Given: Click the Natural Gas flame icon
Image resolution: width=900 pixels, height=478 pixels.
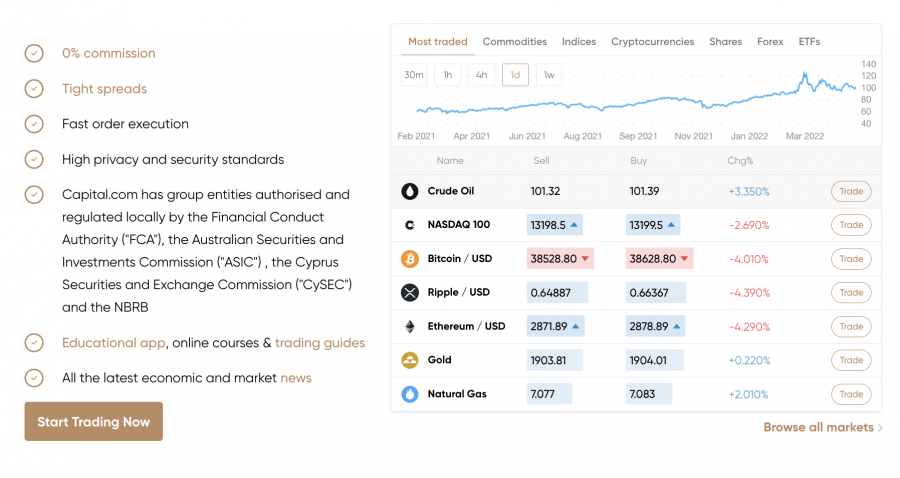Looking at the screenshot, I should [409, 394].
